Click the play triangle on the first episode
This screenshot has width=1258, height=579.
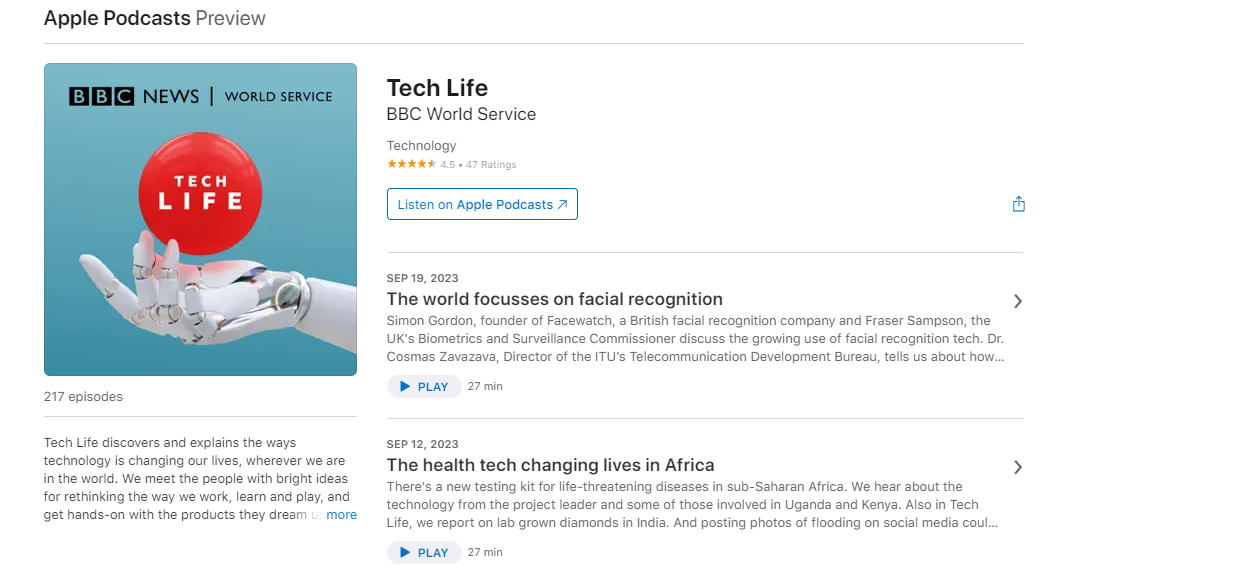click(x=405, y=386)
